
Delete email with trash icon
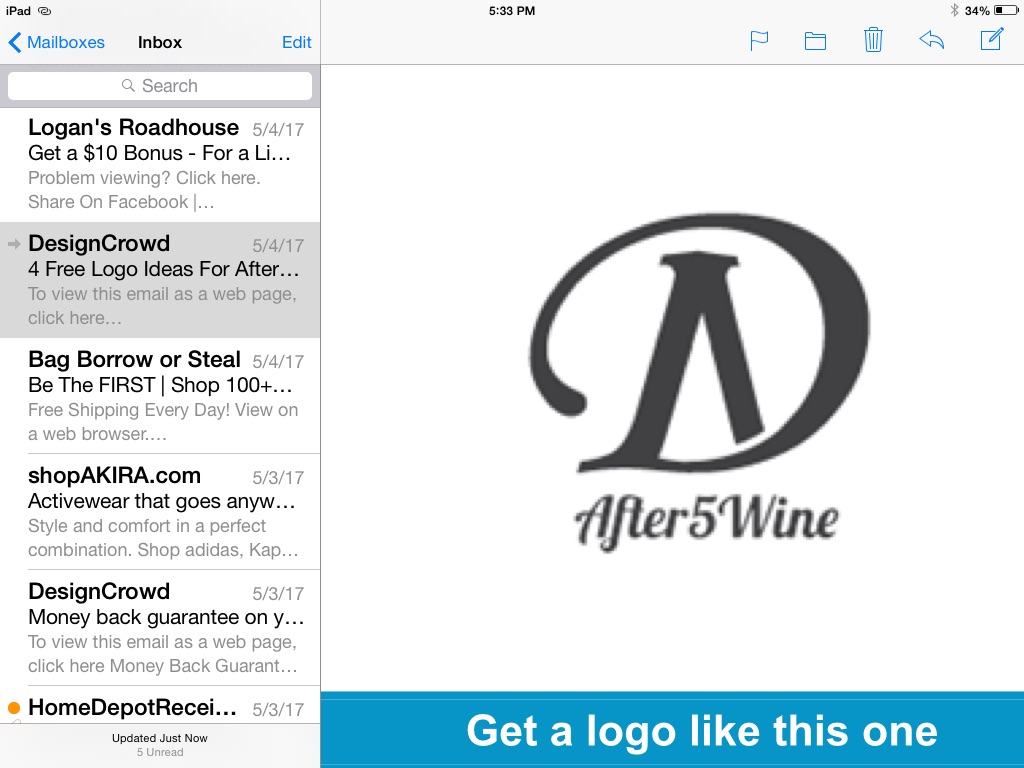[x=873, y=40]
